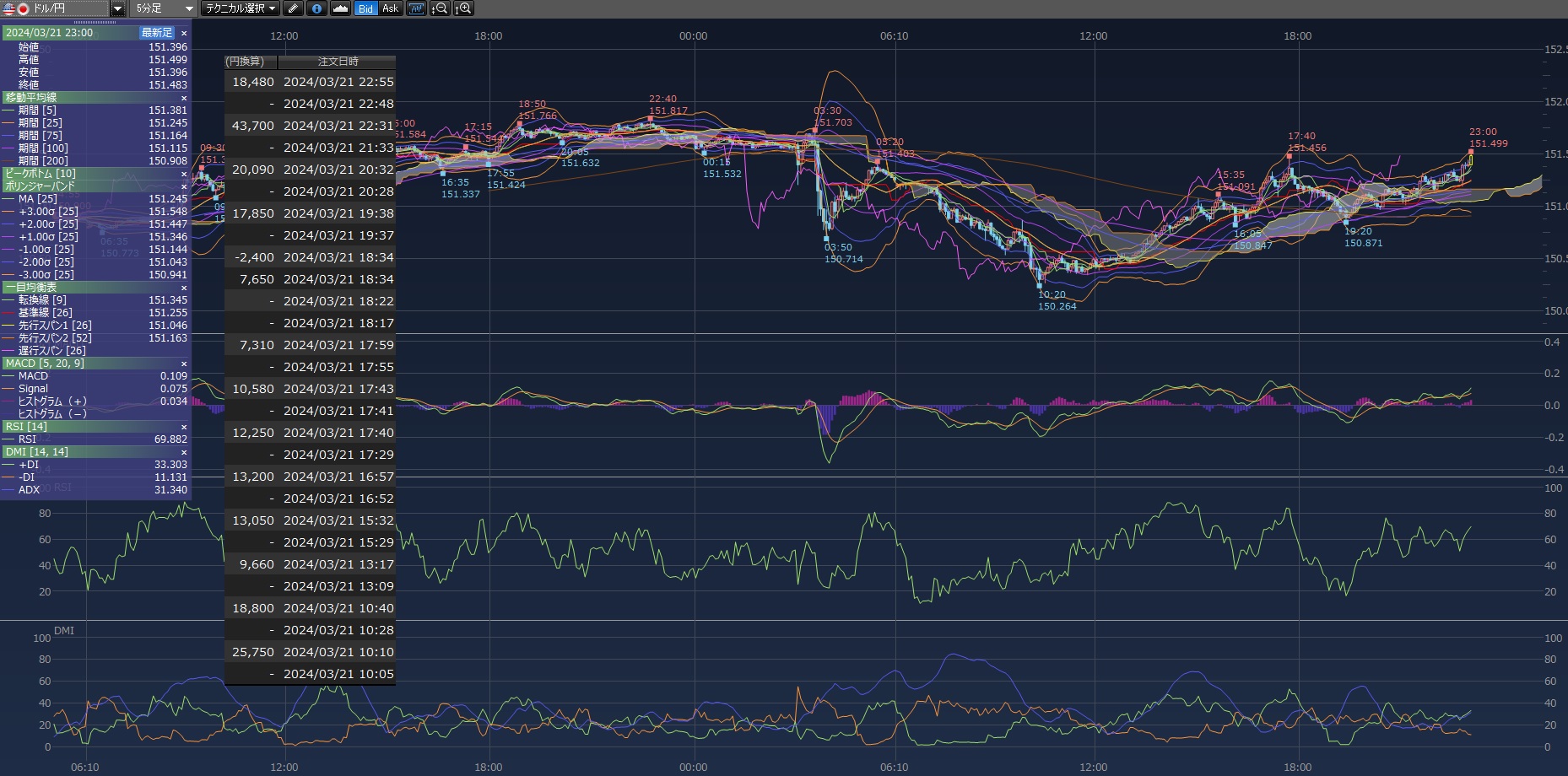Remove the MACD [5, 20, 9] indicator
This screenshot has height=776, width=1568.
pos(184,364)
